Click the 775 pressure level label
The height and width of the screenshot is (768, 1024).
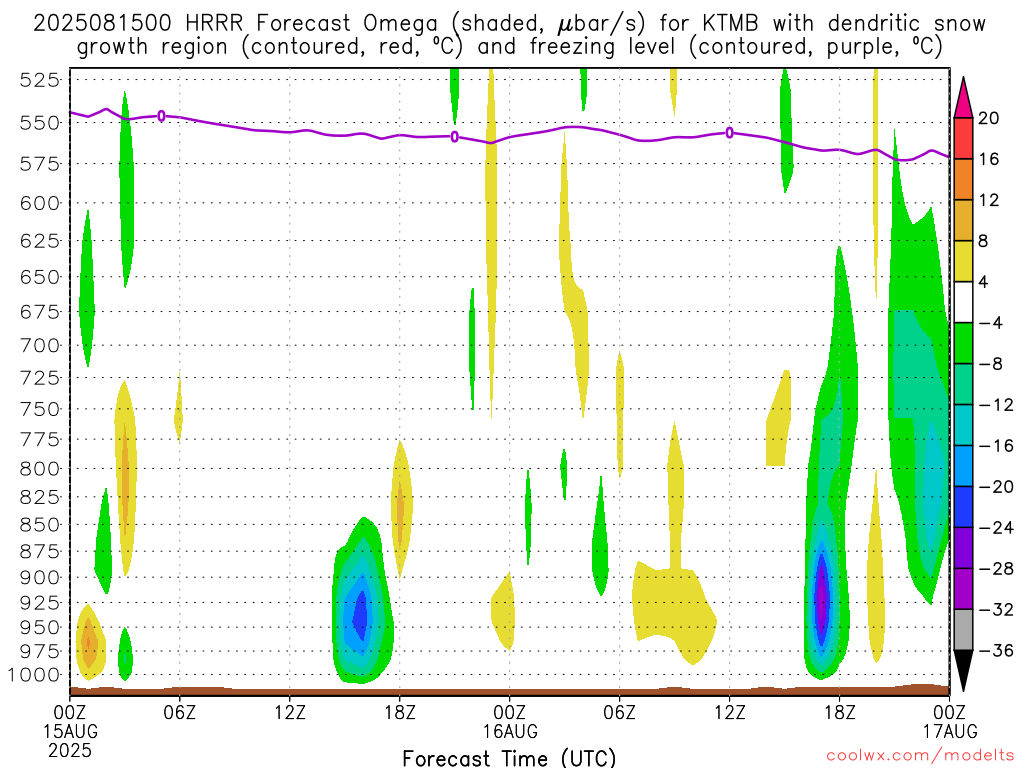tap(39, 439)
